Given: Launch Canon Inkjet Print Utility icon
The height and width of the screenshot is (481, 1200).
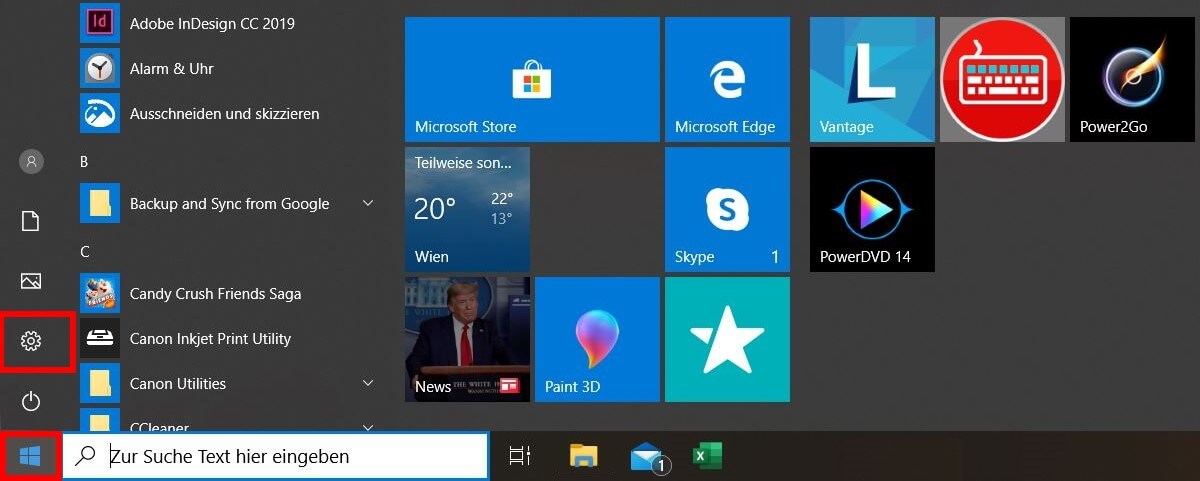Looking at the screenshot, I should pyautogui.click(x=100, y=338).
